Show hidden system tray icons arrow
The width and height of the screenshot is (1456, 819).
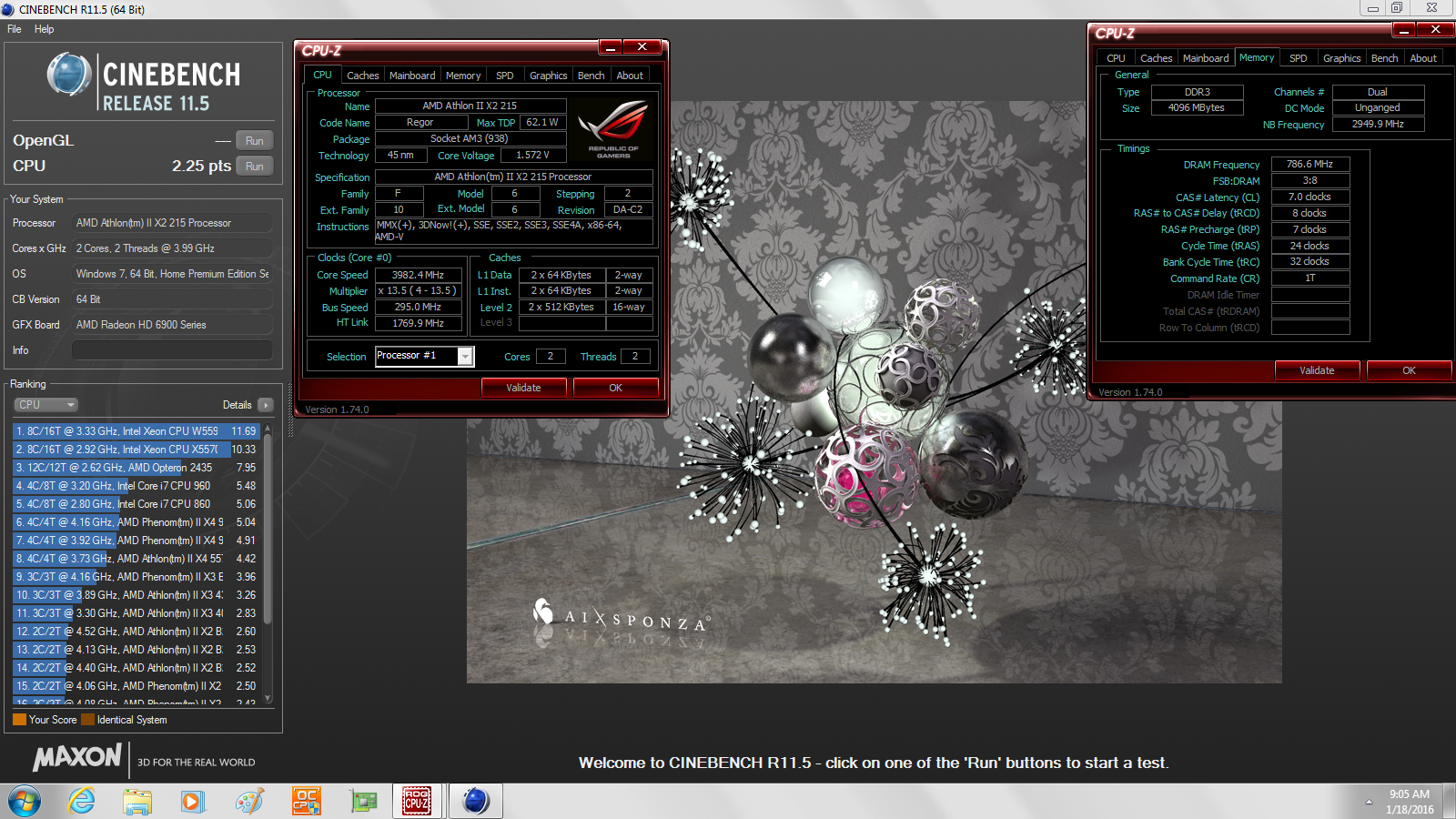point(1369,802)
